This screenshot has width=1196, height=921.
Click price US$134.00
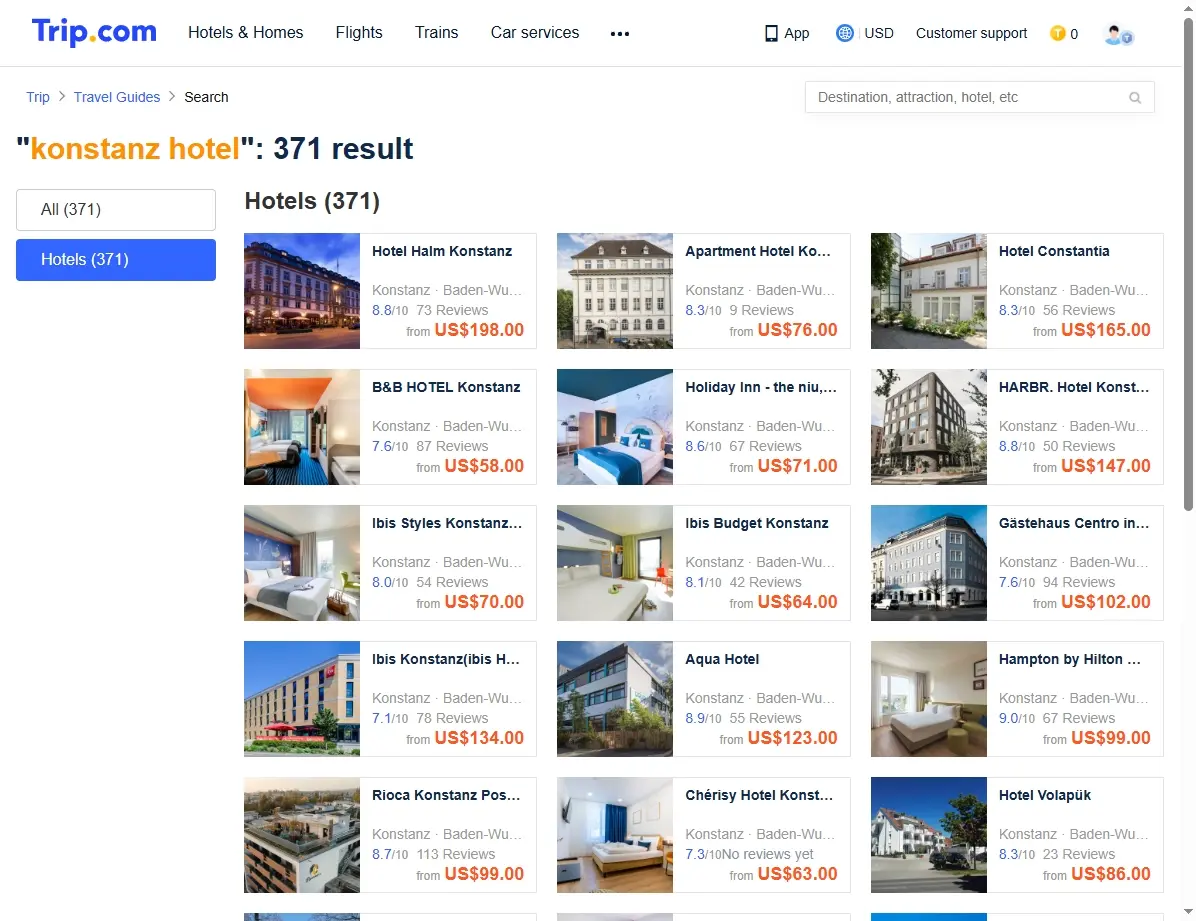[x=479, y=738]
